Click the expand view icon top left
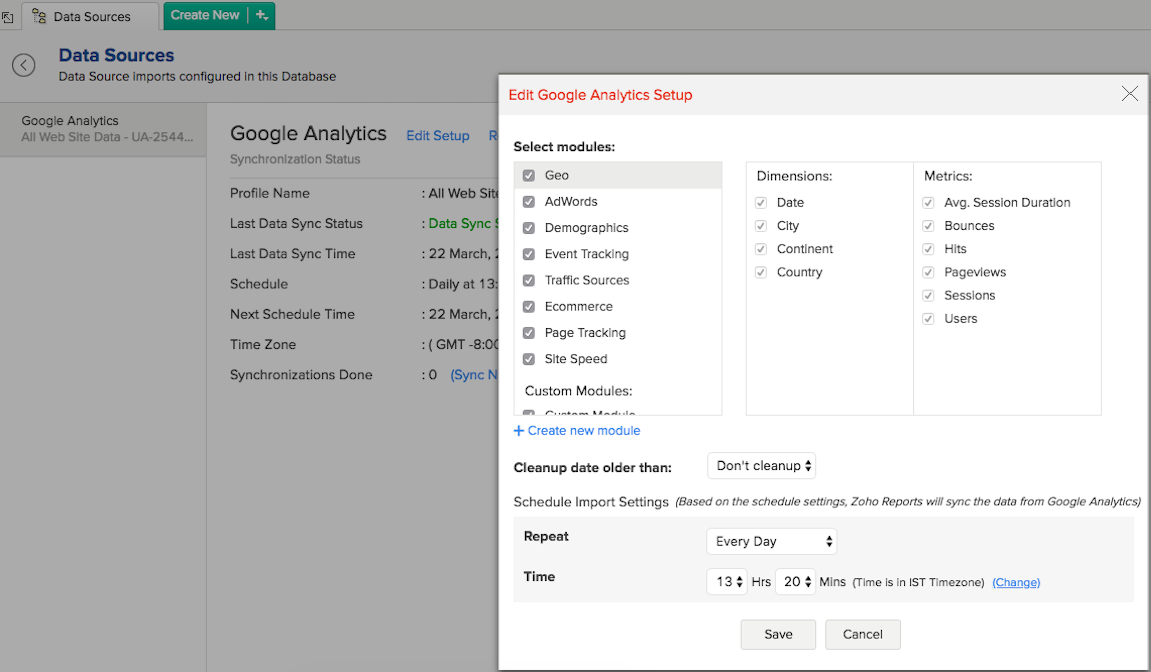 (x=9, y=16)
